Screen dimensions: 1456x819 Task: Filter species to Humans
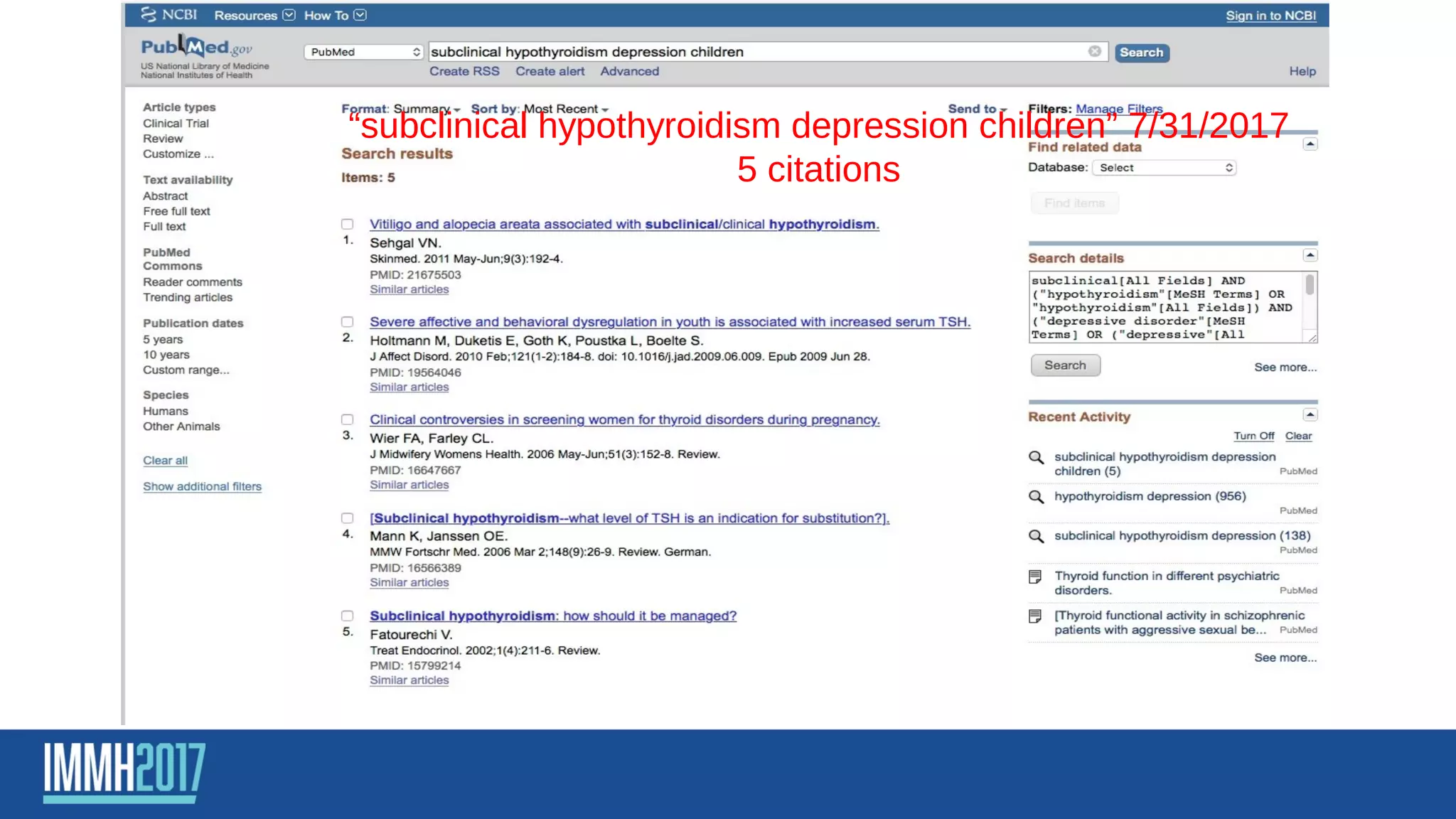click(x=166, y=411)
